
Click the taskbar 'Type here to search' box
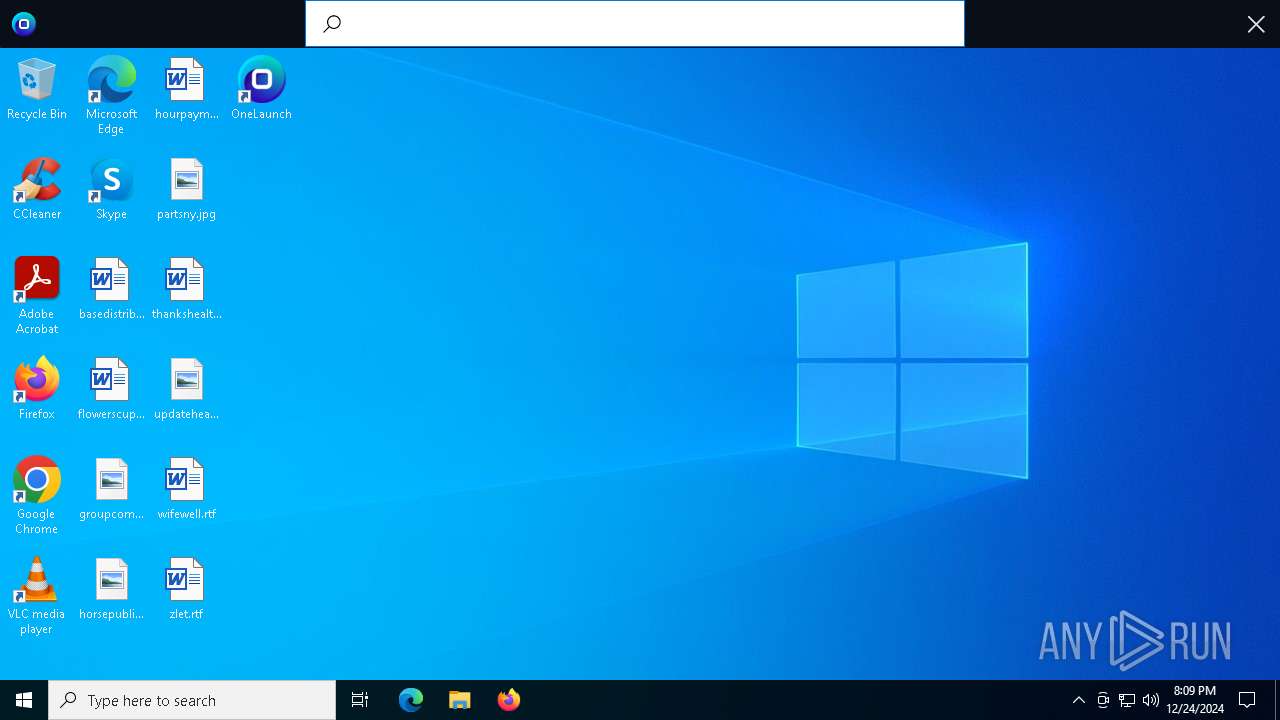pos(192,700)
